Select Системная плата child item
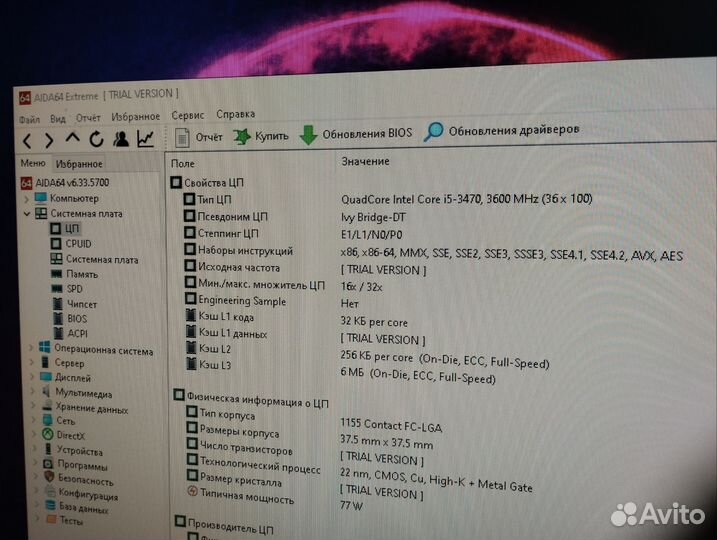717x540 pixels. click(94, 259)
